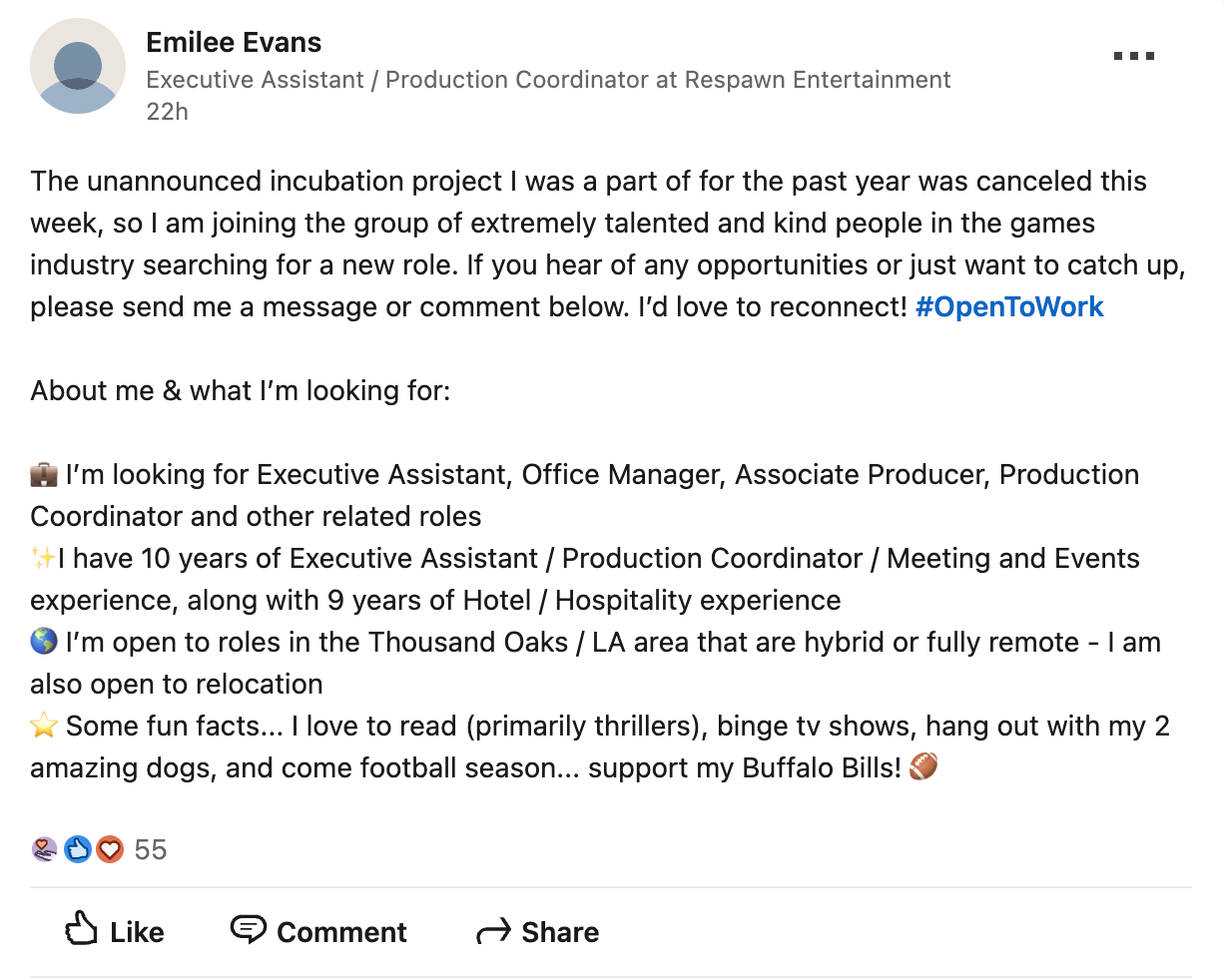This screenshot has width=1224, height=980.
Task: Click the support reaction icon
Action: coord(44,849)
